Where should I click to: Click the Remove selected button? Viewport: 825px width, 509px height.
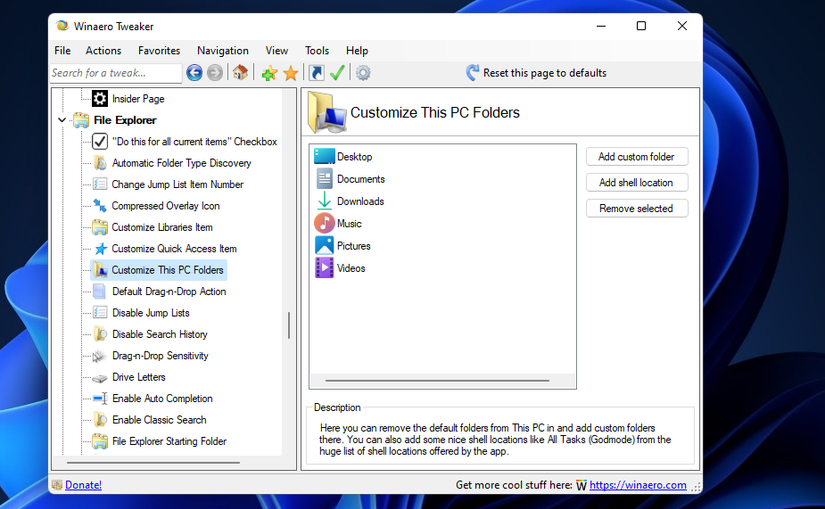(x=637, y=208)
